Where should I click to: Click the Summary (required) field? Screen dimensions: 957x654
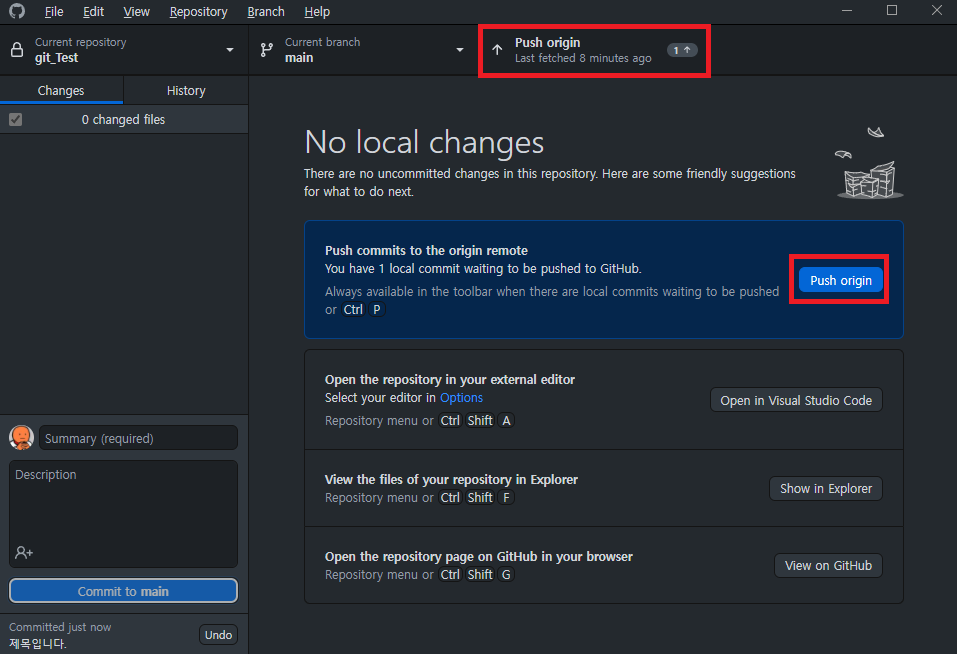coord(139,438)
